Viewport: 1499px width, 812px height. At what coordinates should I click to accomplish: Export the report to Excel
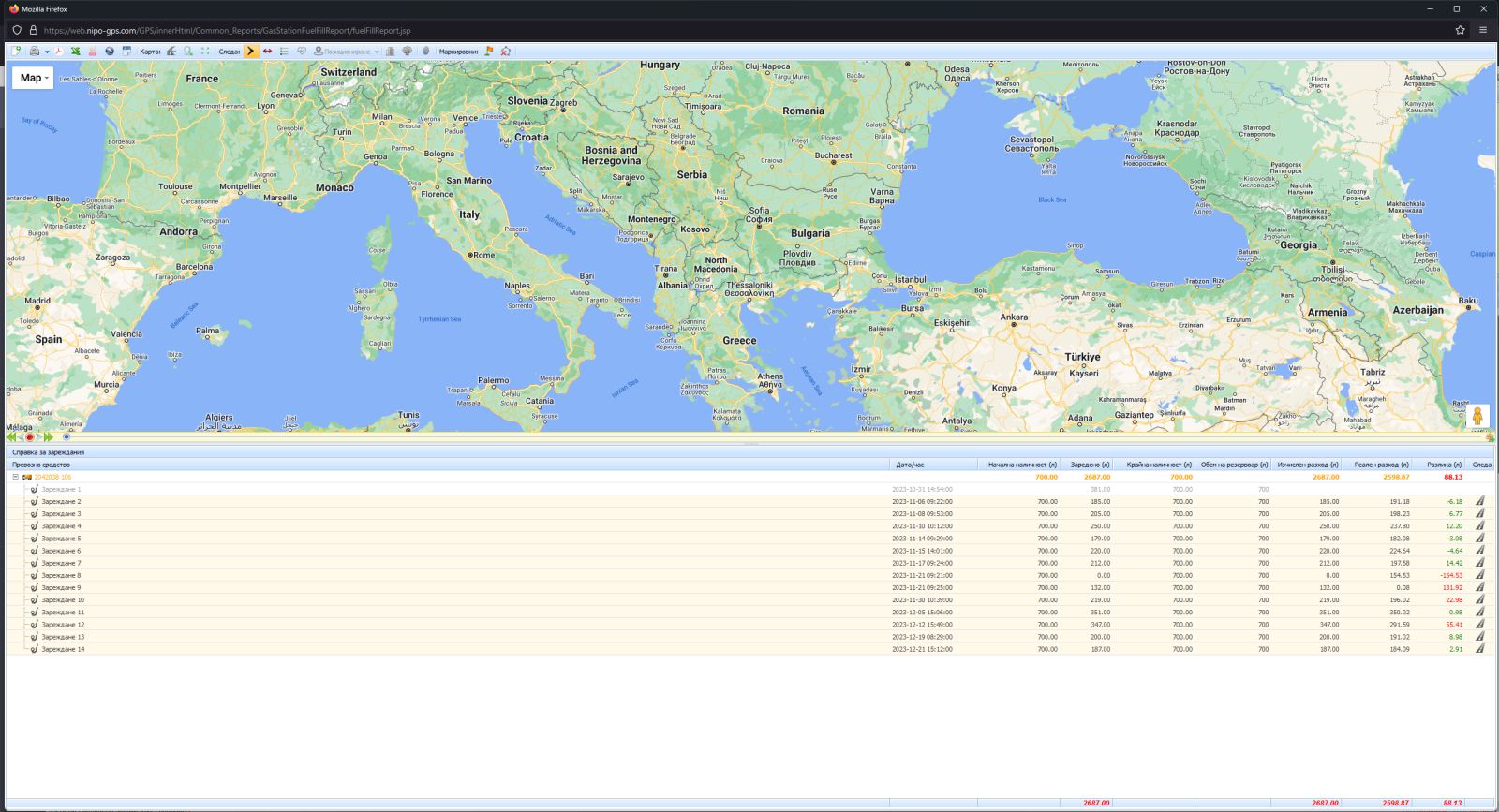click(x=76, y=52)
